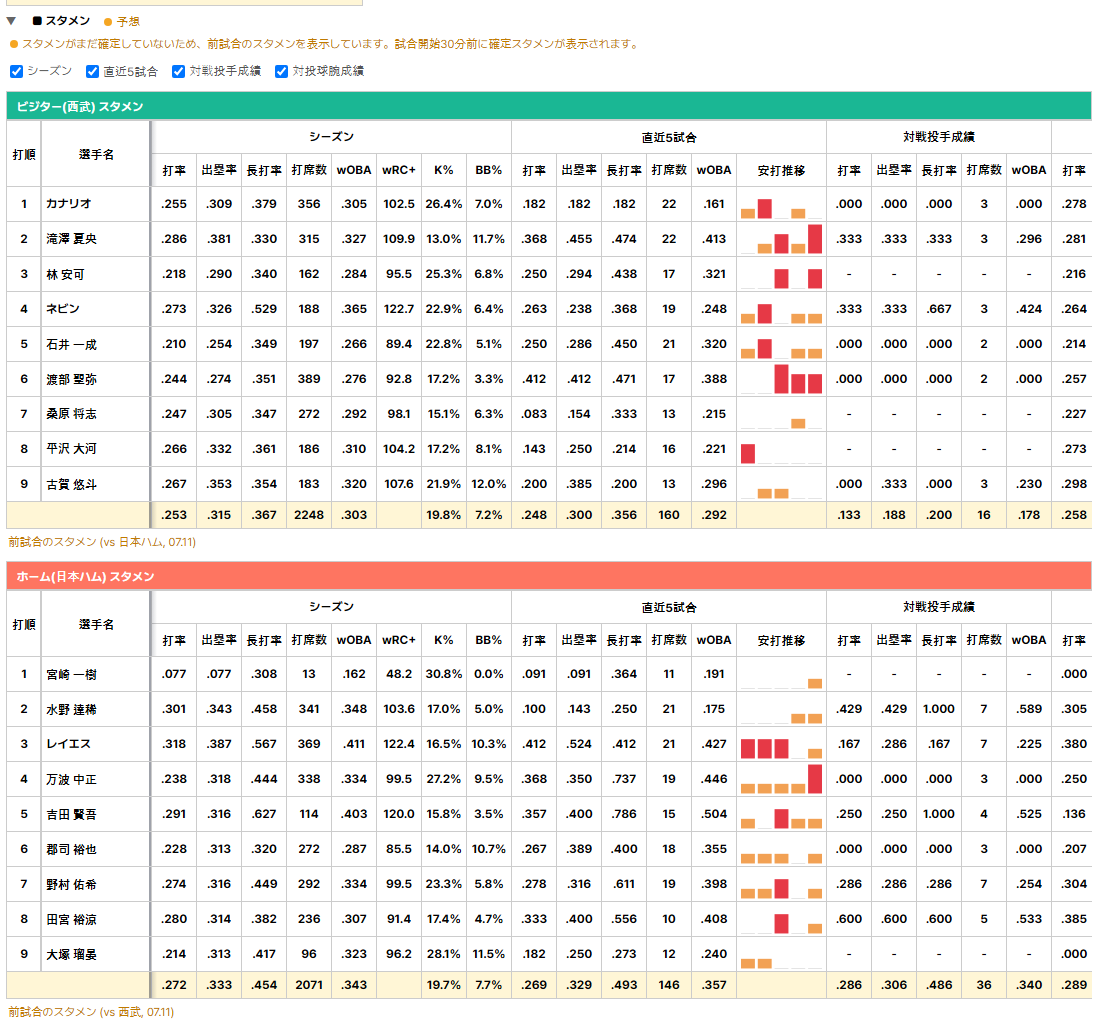
Task: Toggle the 直近5試合 checkbox
Action: pyautogui.click(x=92, y=71)
